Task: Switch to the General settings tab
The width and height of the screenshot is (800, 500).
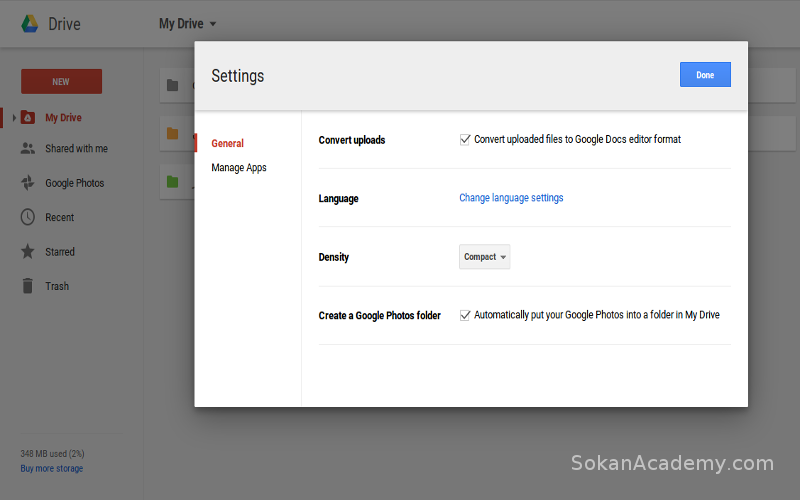Action: 228,143
